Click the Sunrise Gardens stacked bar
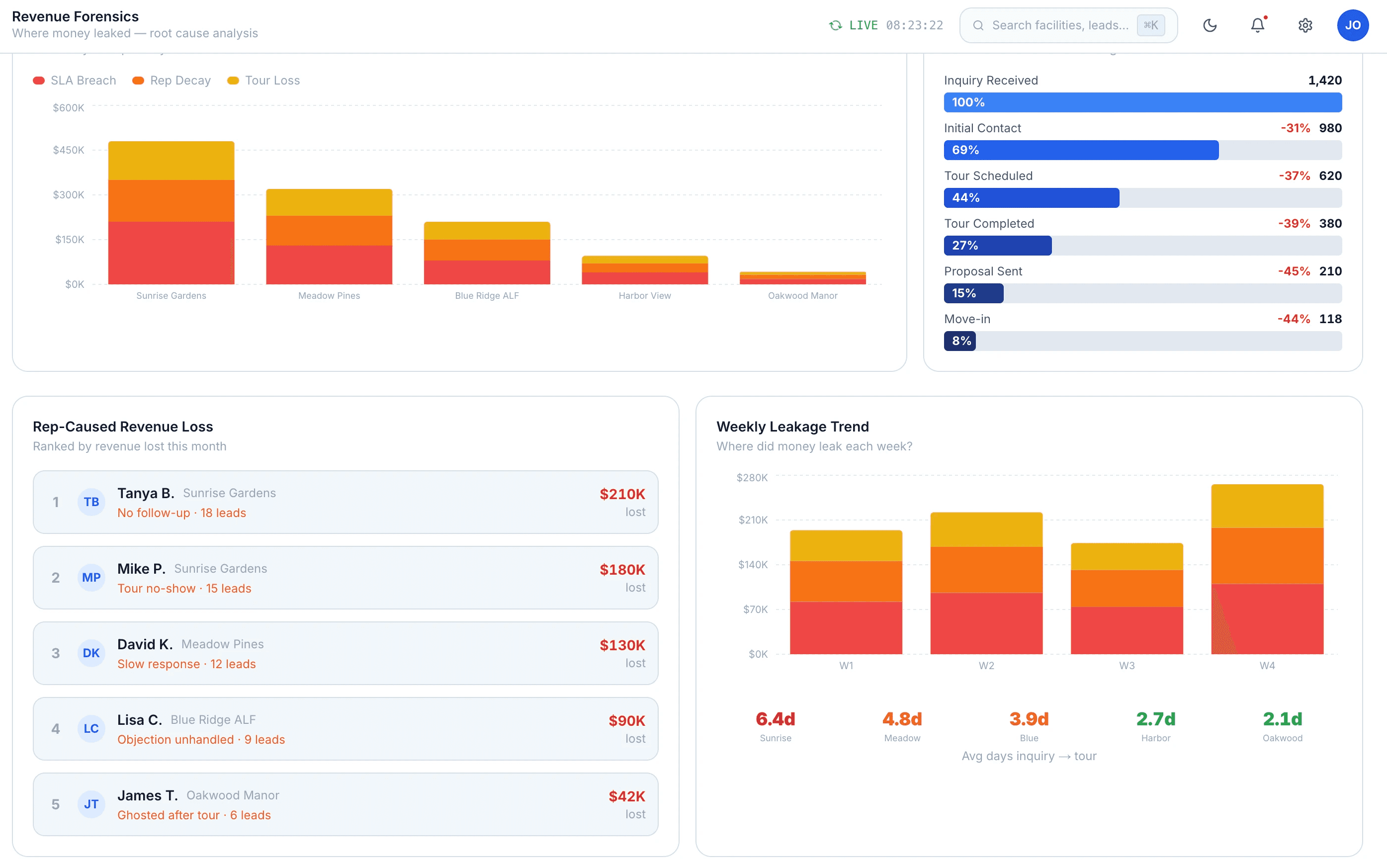 point(171,212)
